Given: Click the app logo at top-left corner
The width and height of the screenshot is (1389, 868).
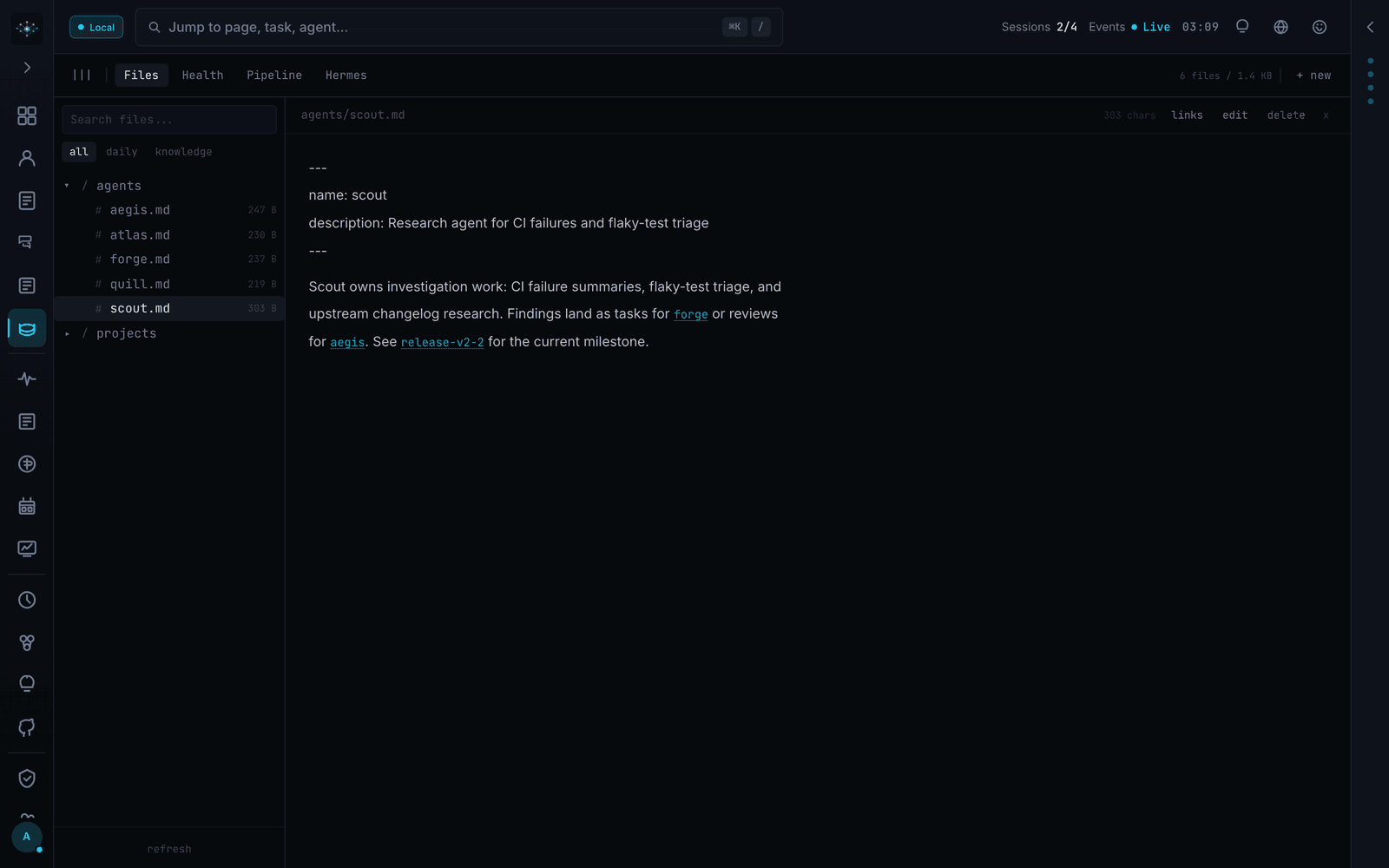Looking at the screenshot, I should pos(27,28).
